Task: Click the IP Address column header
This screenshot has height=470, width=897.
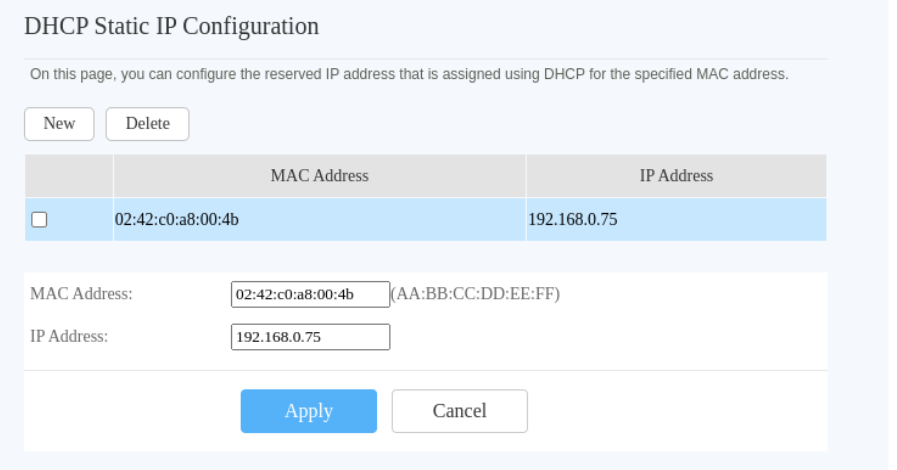Action: coord(676,176)
